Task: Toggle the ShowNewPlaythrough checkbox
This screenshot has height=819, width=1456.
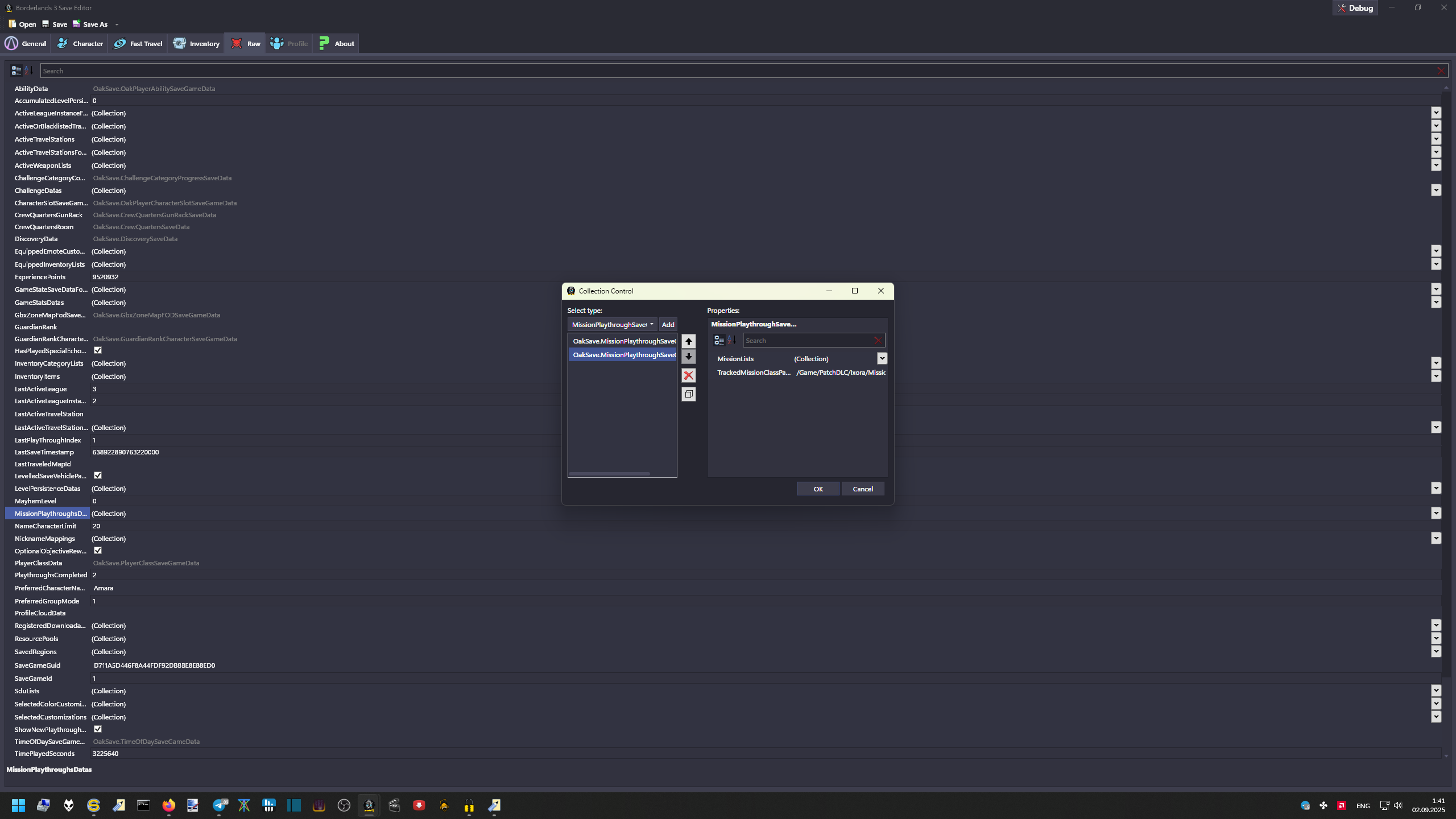Action: [98, 729]
